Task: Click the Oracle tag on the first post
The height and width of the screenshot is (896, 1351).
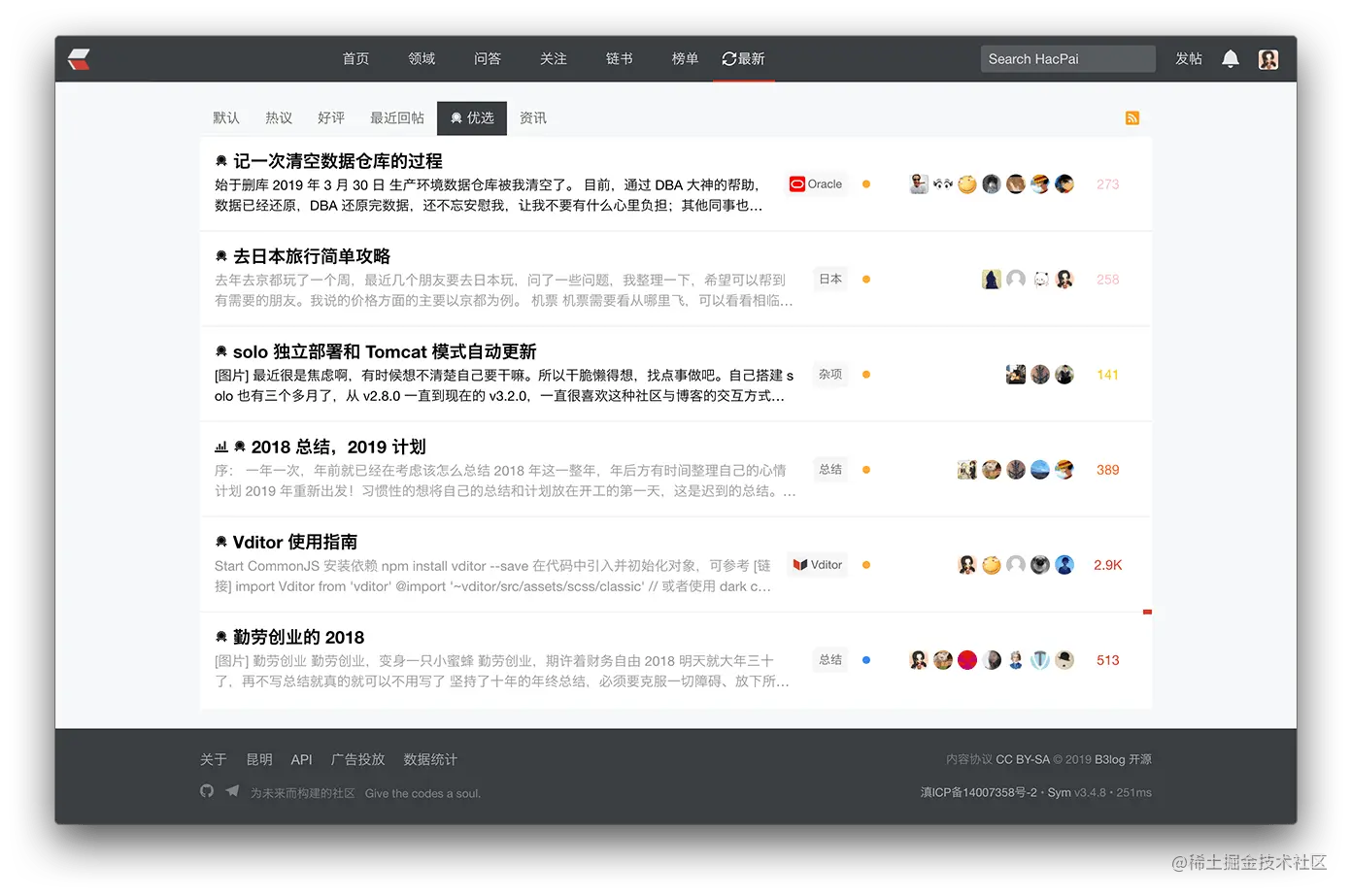Action: tap(816, 184)
